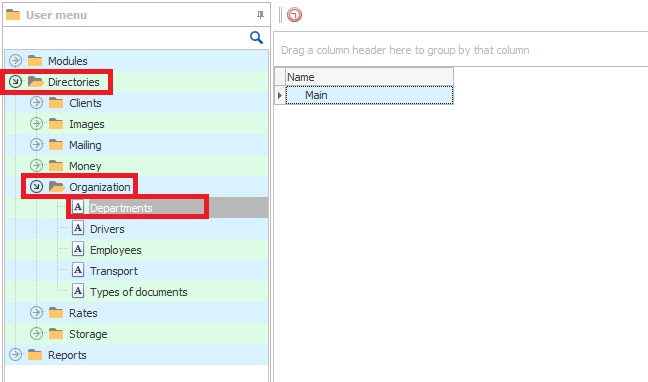
Task: Click the Transport table icon
Action: (78, 270)
